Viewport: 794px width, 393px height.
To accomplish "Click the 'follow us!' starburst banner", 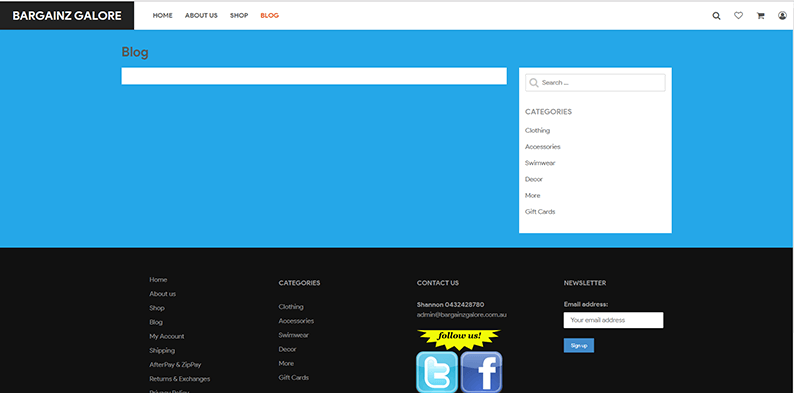I will coord(459,339).
